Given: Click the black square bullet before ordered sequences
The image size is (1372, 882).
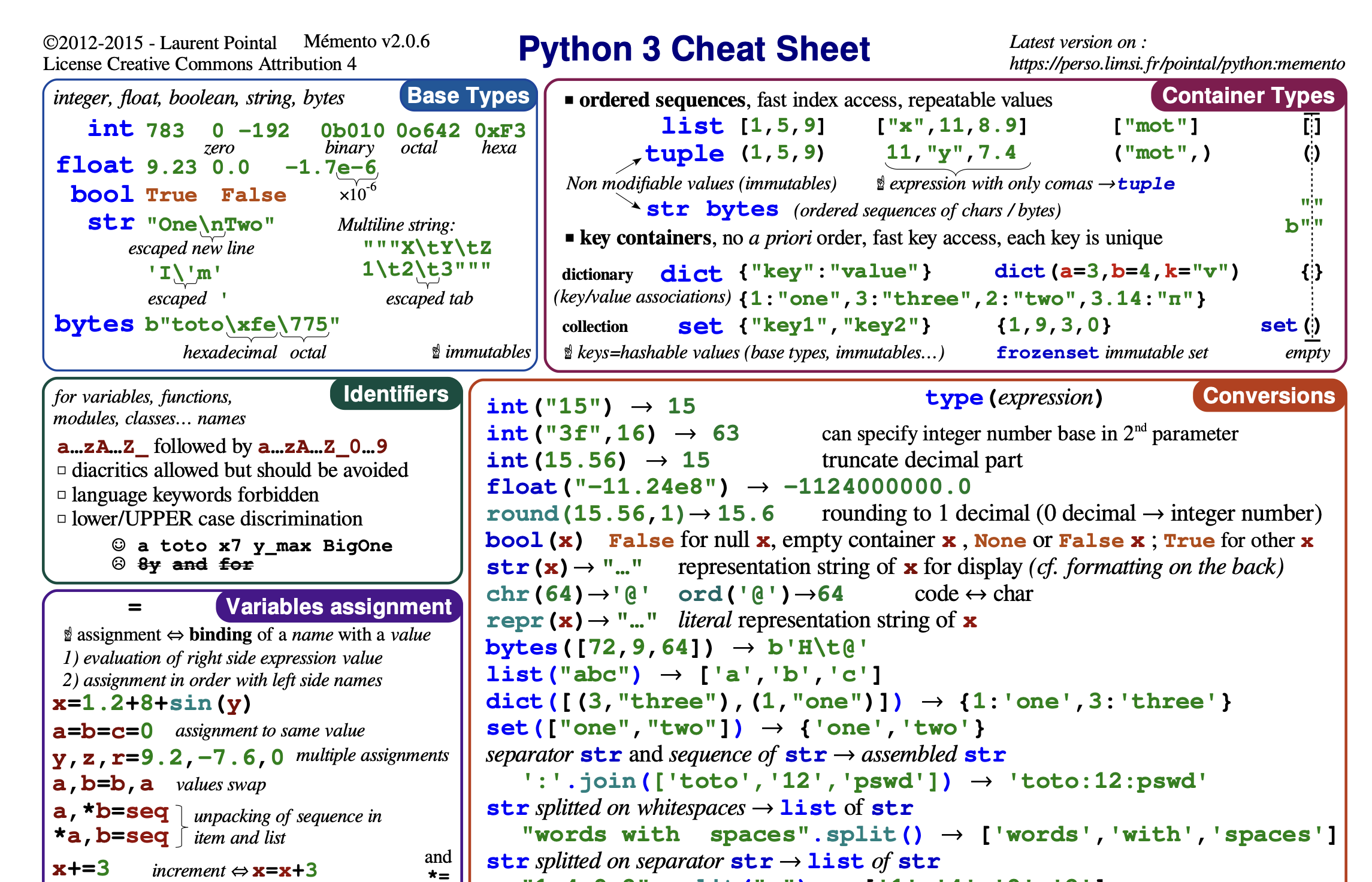Looking at the screenshot, I should pos(569,100).
